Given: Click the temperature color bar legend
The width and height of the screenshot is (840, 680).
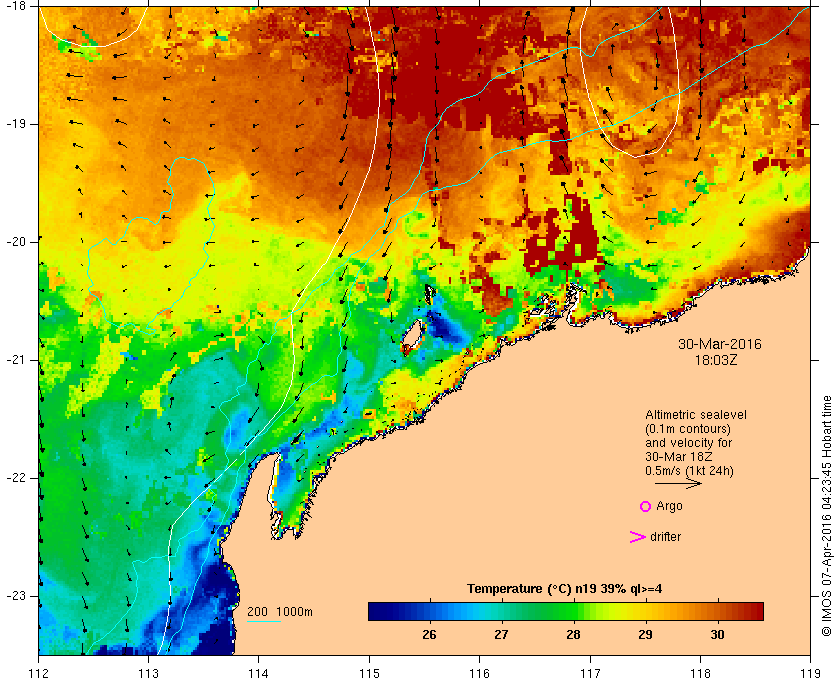Looking at the screenshot, I should pyautogui.click(x=566, y=611).
